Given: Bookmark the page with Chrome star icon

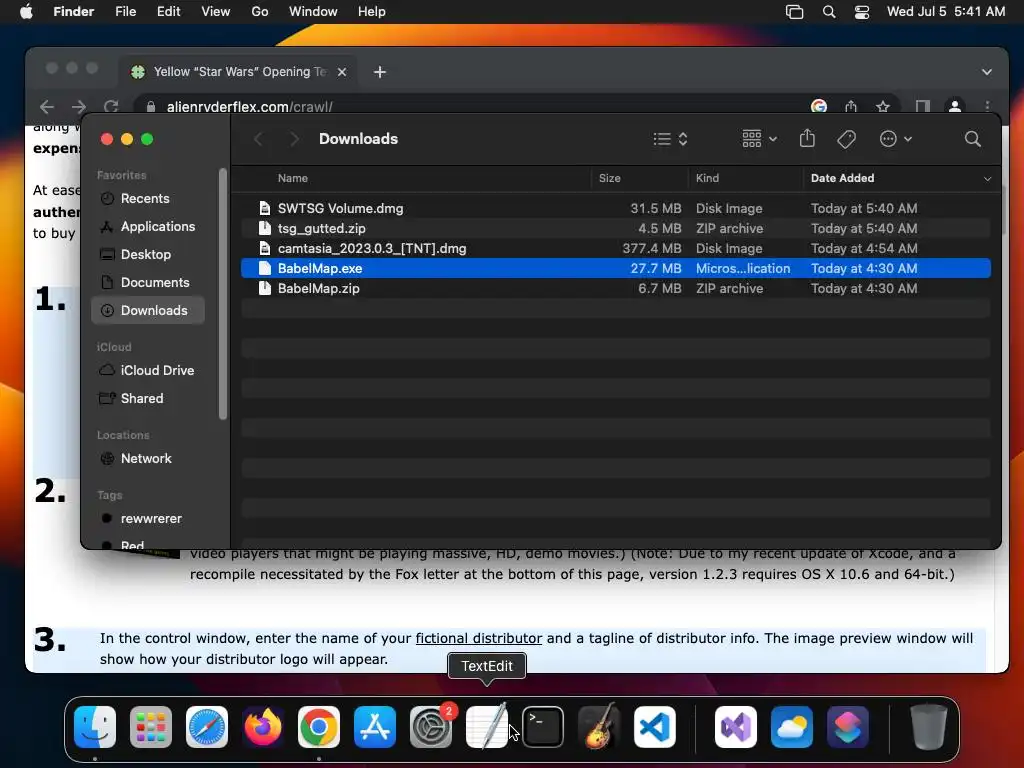Looking at the screenshot, I should 883,106.
